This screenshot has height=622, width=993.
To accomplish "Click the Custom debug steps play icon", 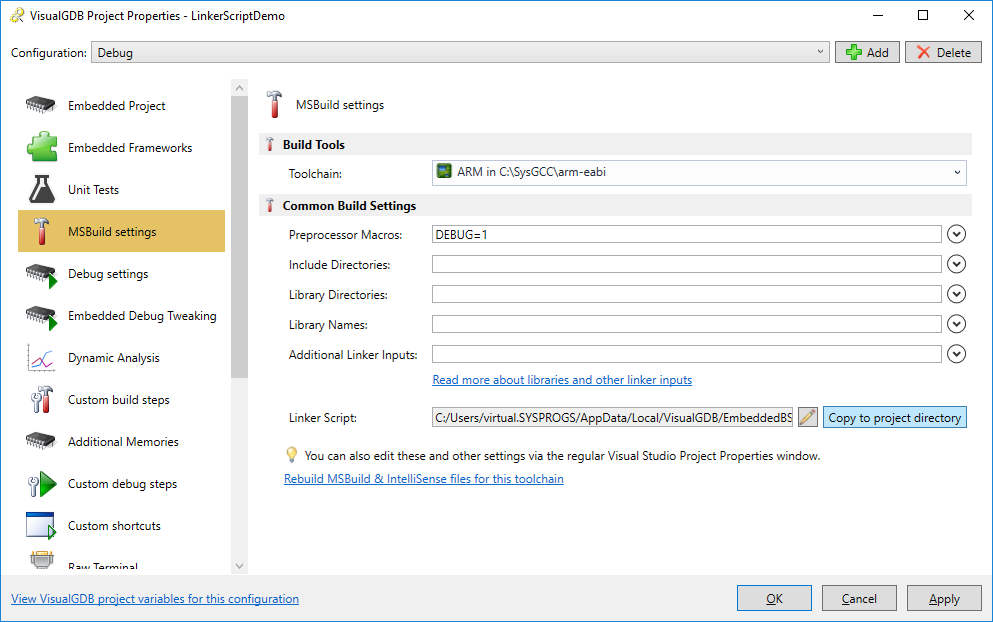I will click(42, 484).
